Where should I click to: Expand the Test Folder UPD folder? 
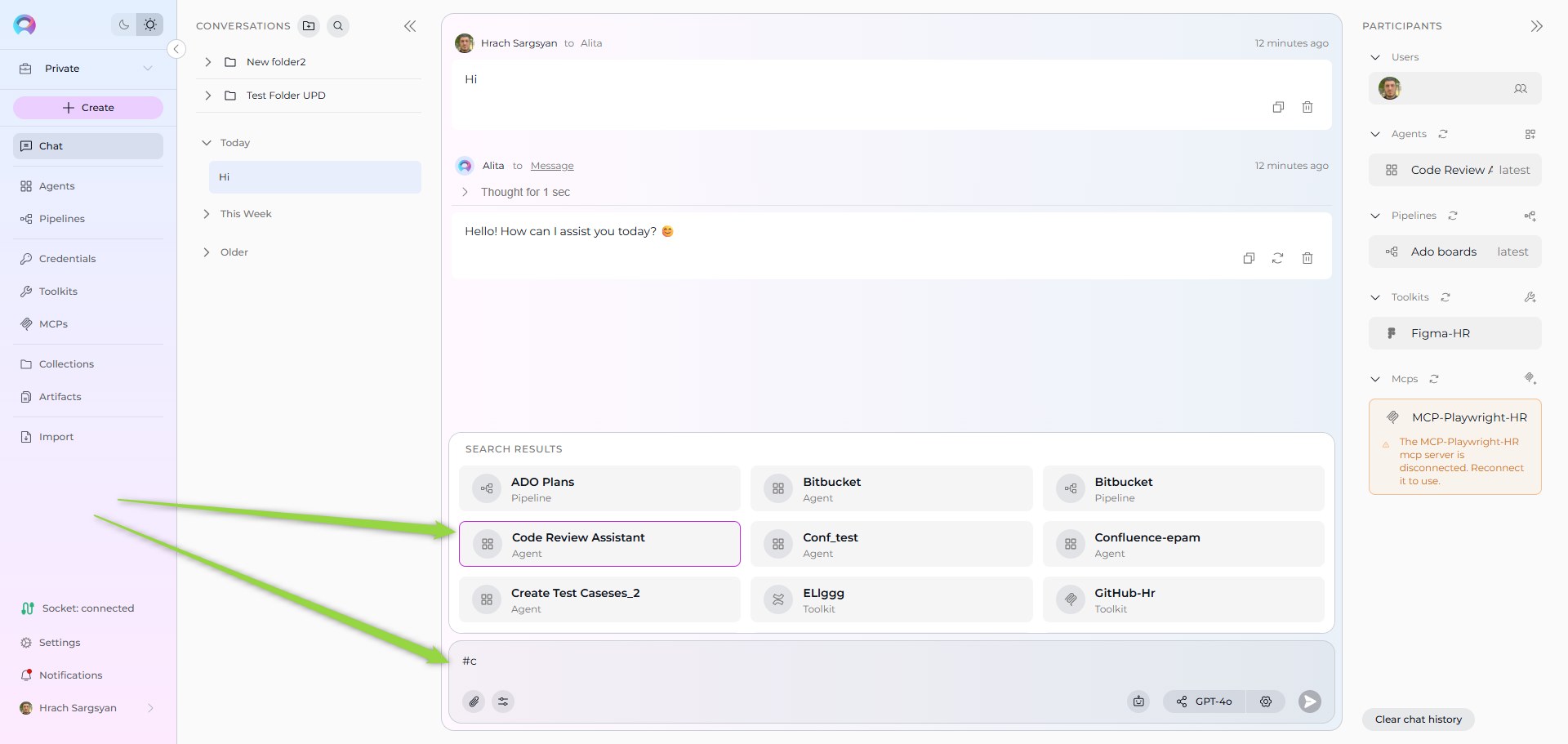[x=208, y=96]
